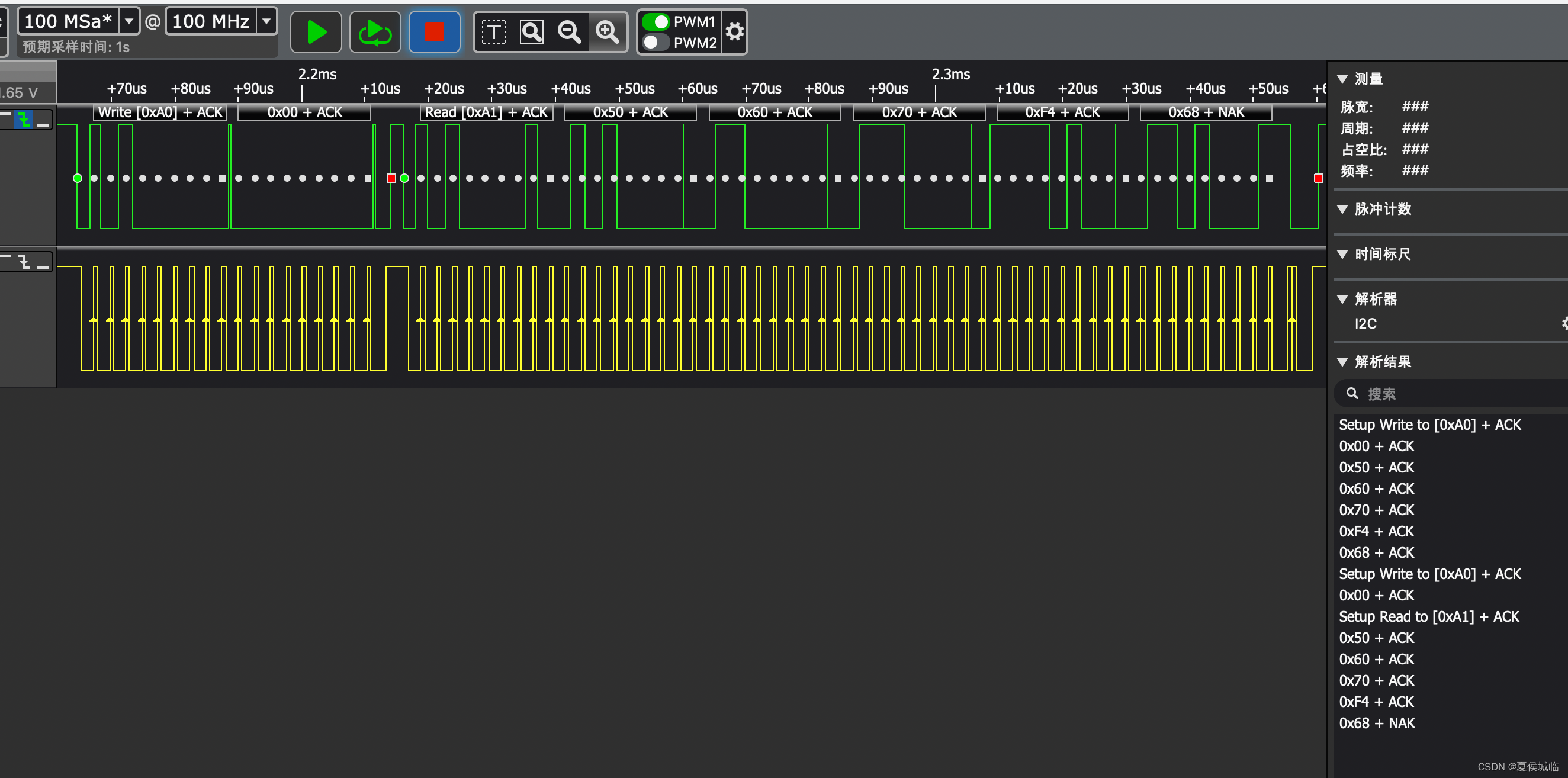
Task: Fit waveform to view with the framed magnifier
Action: coord(531,31)
